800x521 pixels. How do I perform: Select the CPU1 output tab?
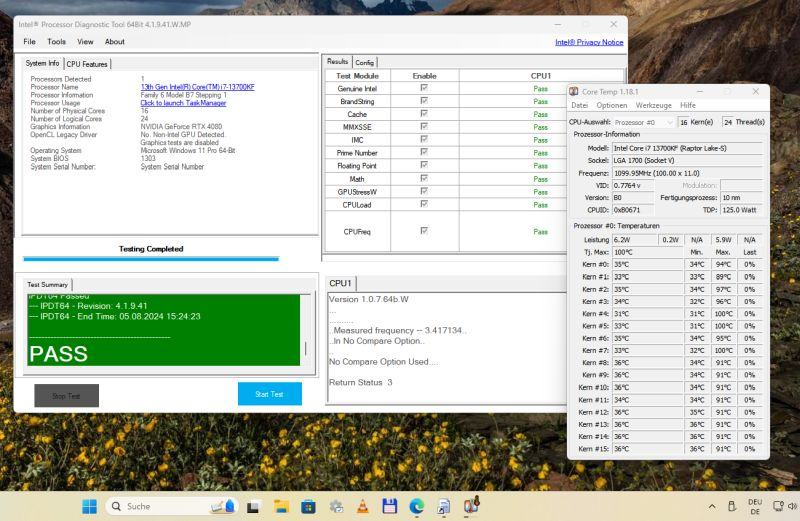(340, 283)
